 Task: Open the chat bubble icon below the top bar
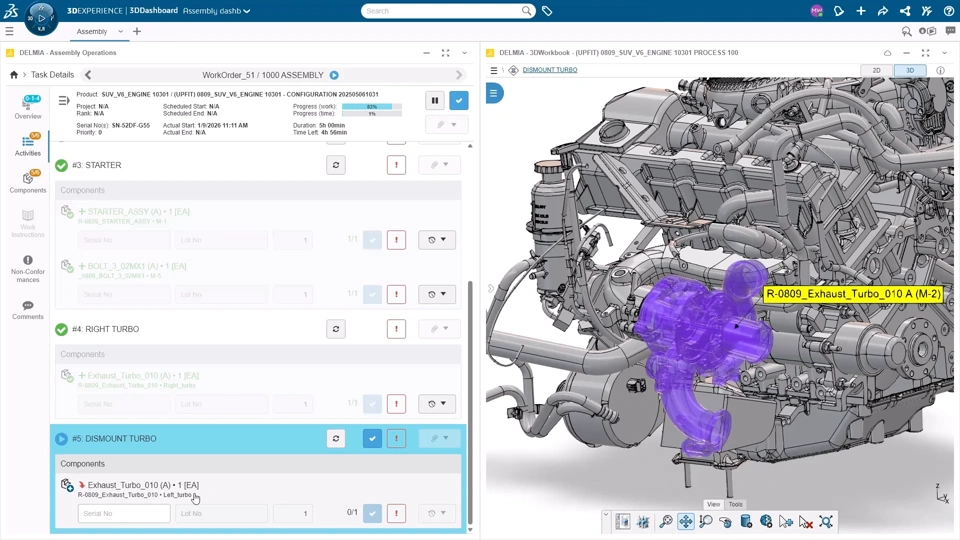950,31
